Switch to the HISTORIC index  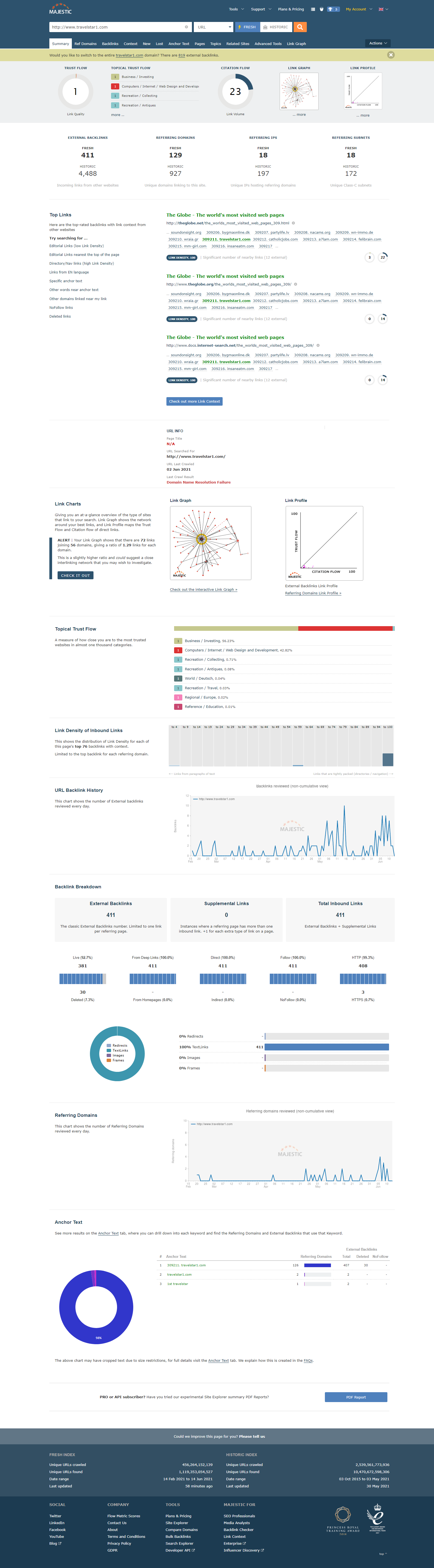[276, 27]
